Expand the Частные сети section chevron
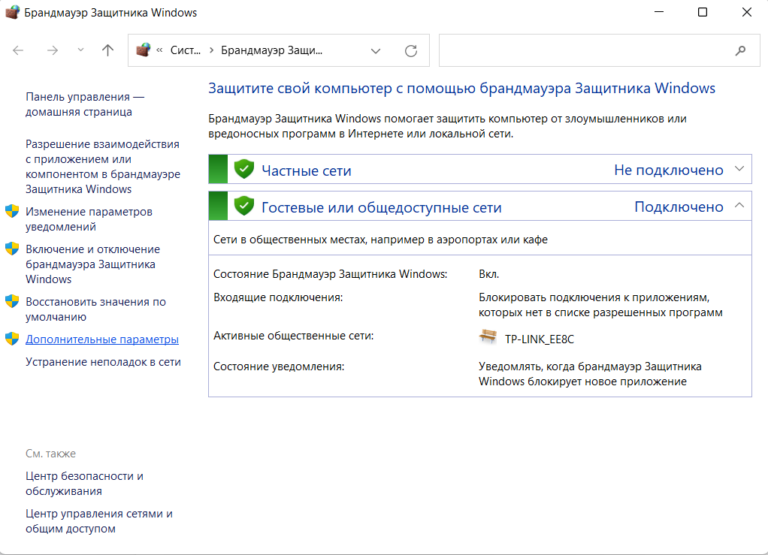 coord(740,169)
